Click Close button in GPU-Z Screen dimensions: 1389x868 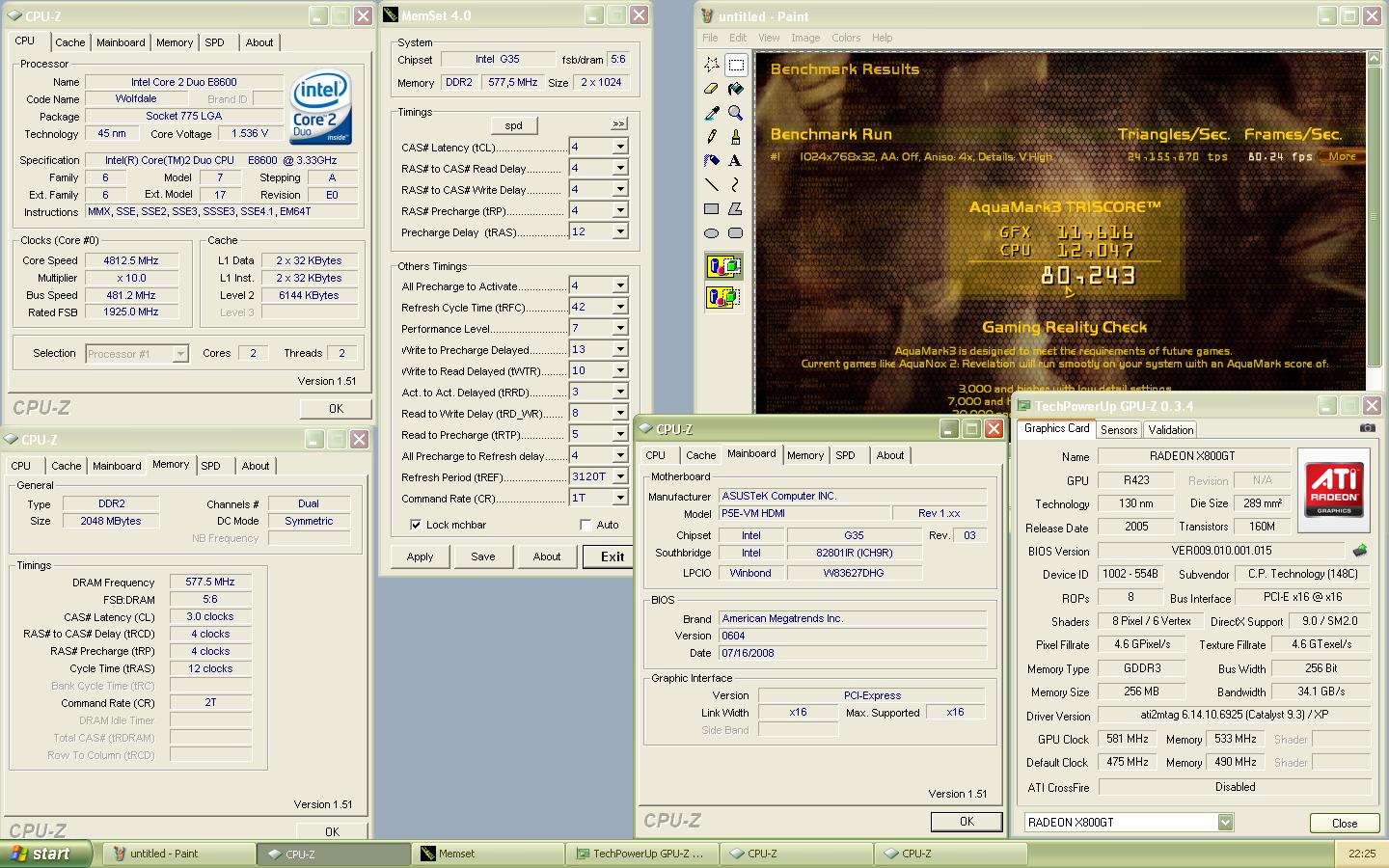1345,823
